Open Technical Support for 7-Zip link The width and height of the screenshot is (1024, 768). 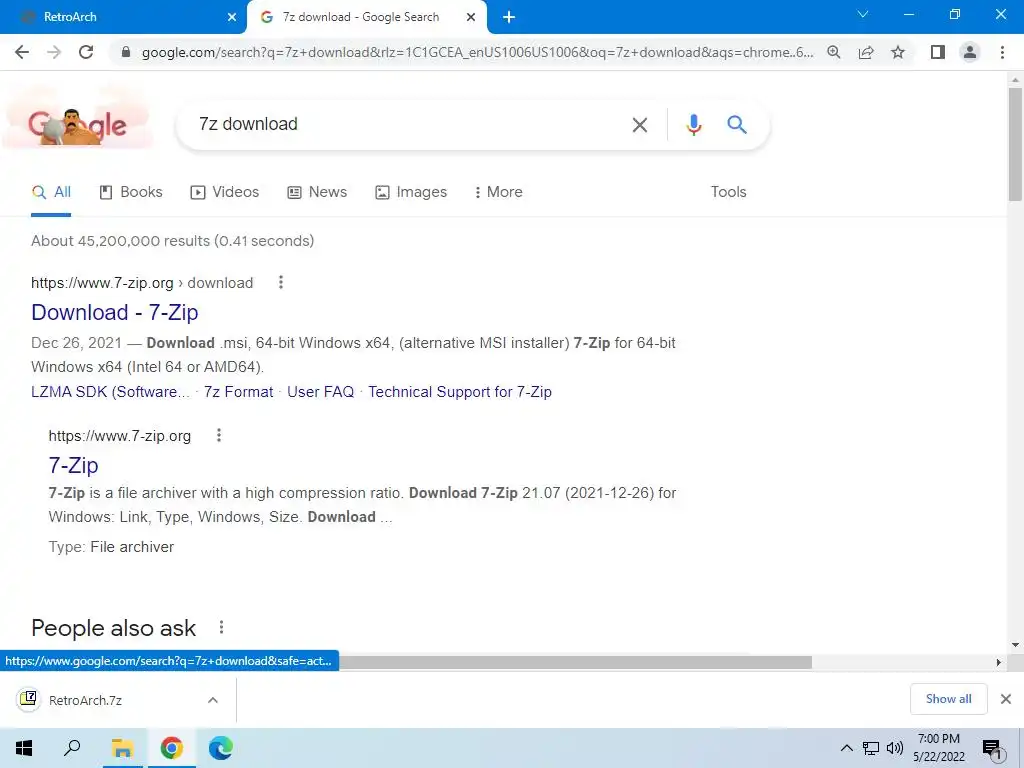click(460, 392)
